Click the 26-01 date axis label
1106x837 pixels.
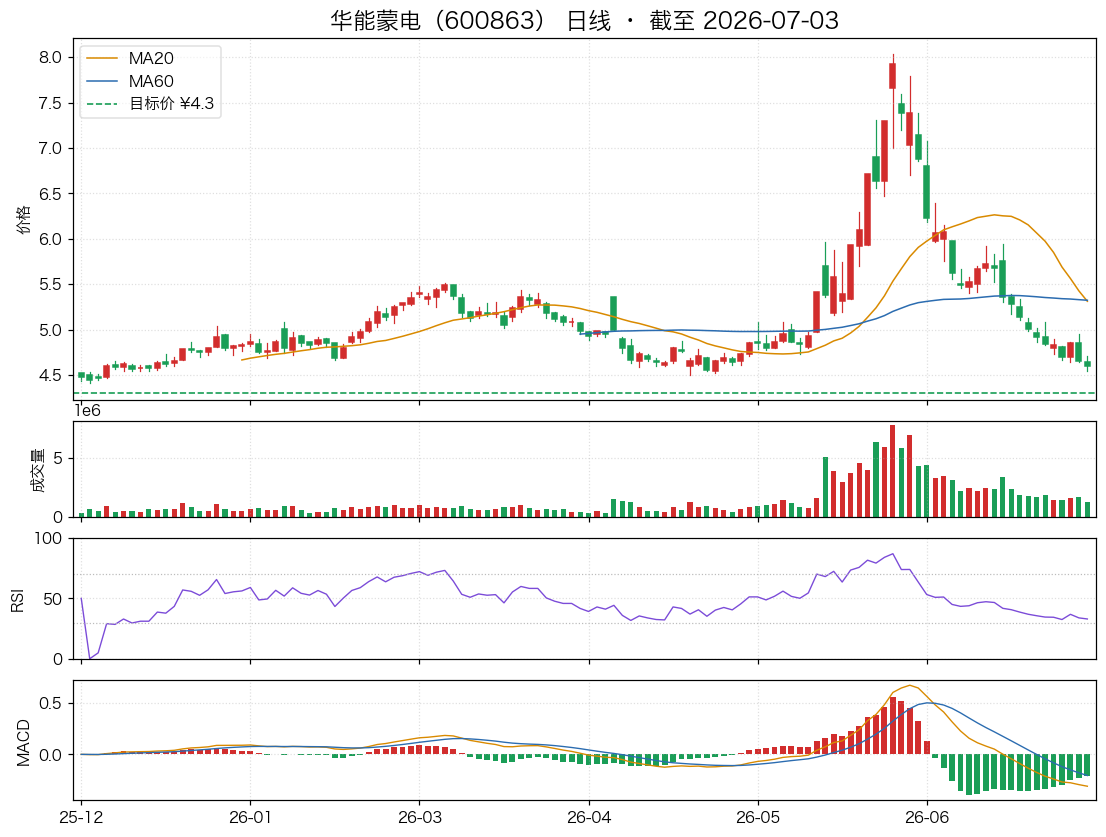tap(250, 818)
